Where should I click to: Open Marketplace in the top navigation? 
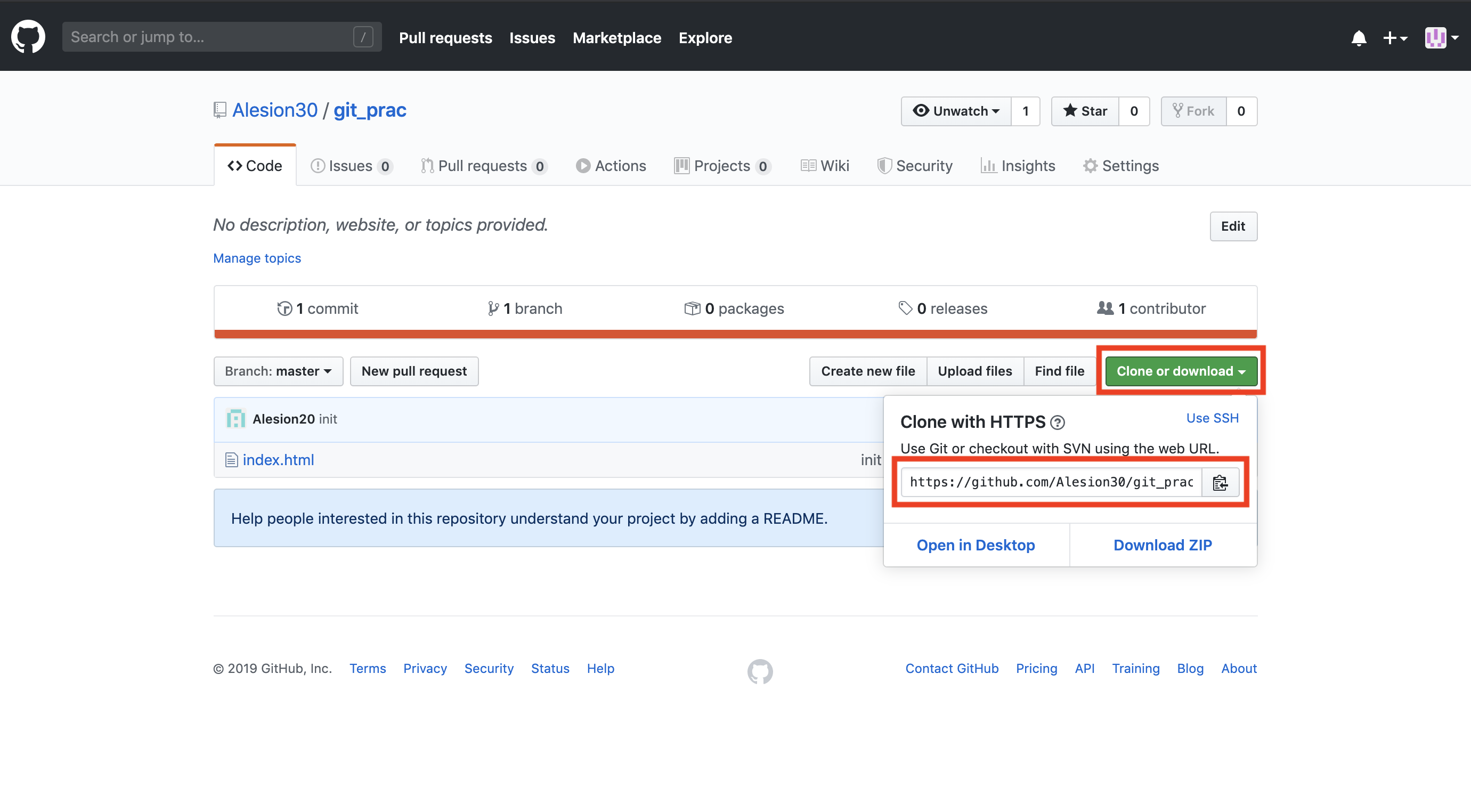pyautogui.click(x=617, y=38)
